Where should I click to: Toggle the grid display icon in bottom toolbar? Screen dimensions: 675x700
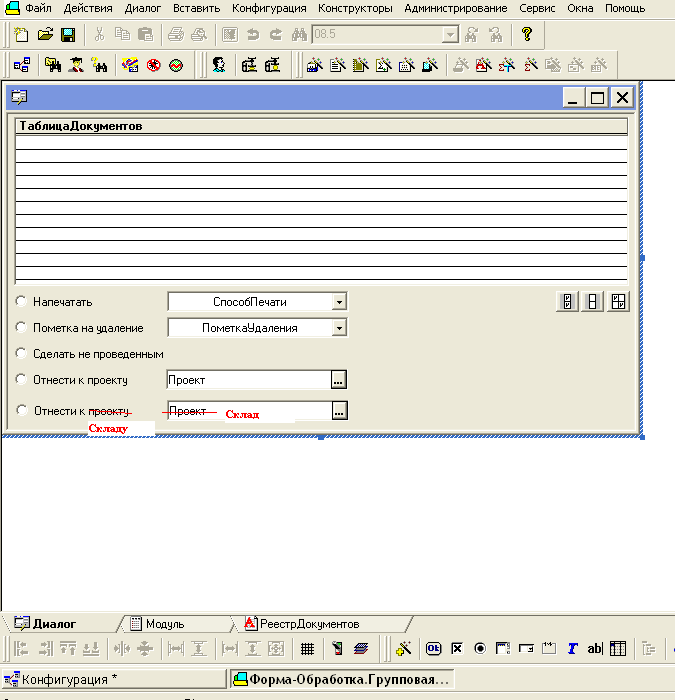(x=307, y=649)
